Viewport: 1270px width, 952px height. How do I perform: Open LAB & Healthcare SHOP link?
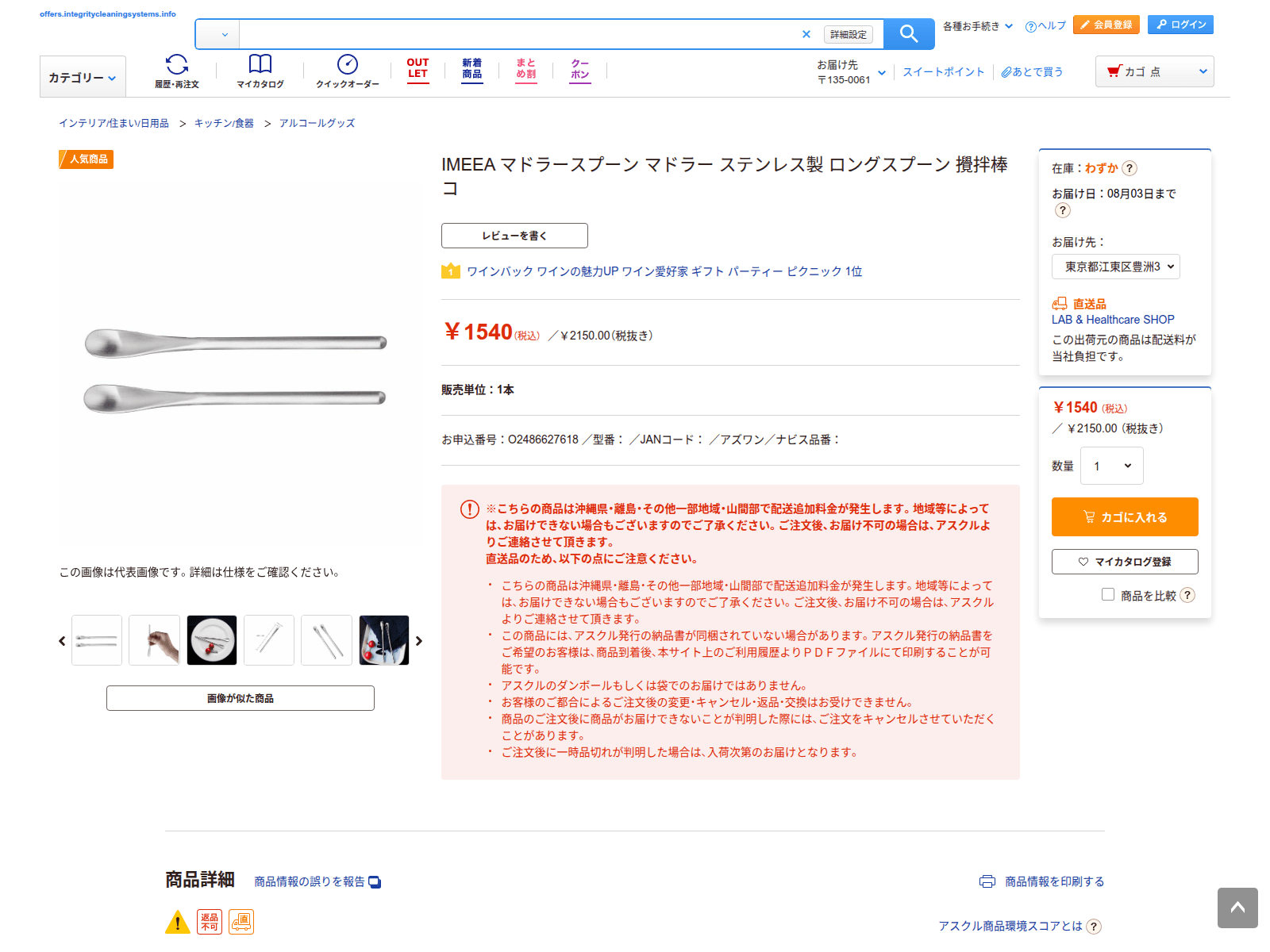[1113, 320]
